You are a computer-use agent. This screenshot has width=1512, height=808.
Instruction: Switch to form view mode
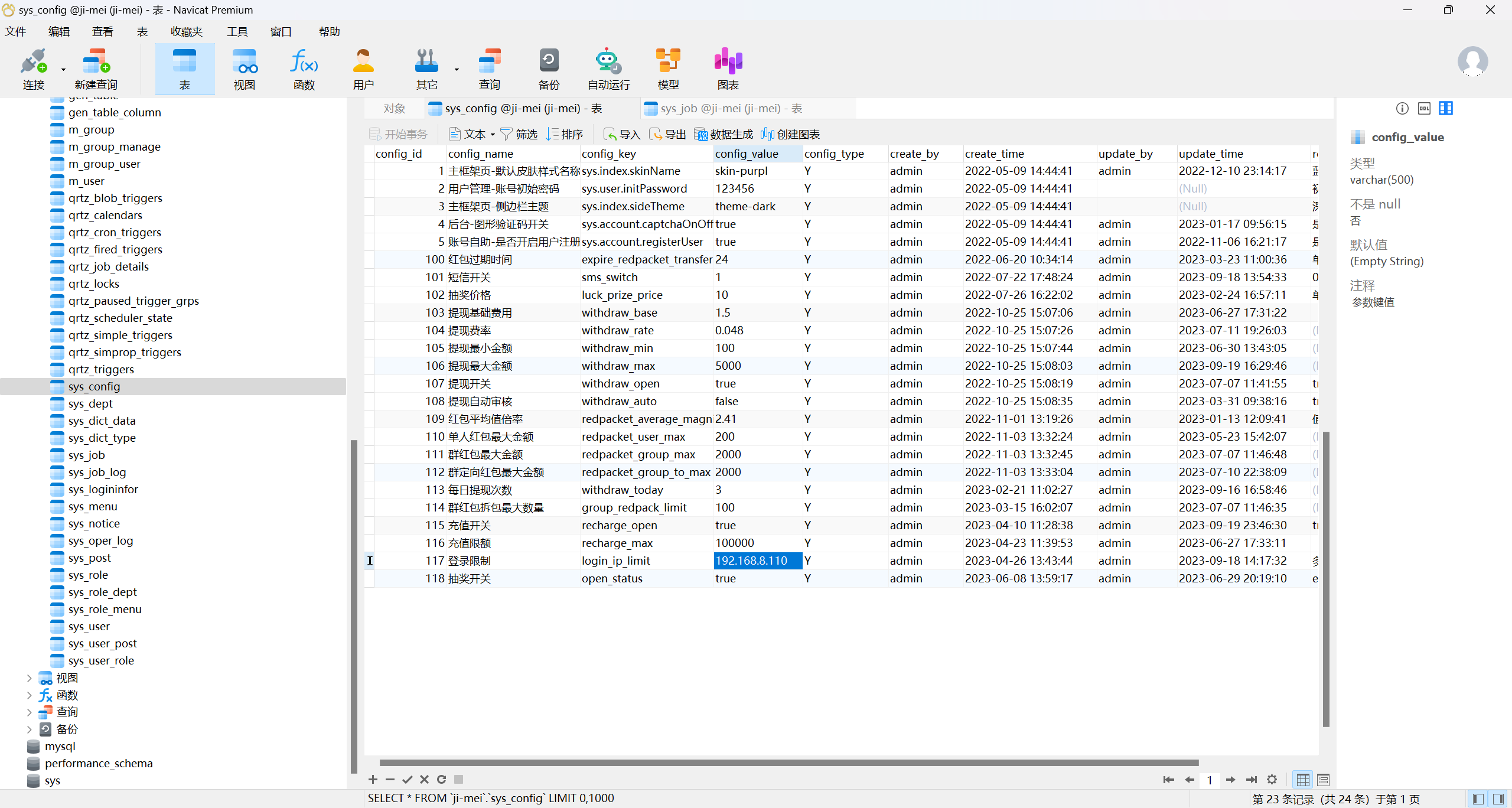(1323, 780)
